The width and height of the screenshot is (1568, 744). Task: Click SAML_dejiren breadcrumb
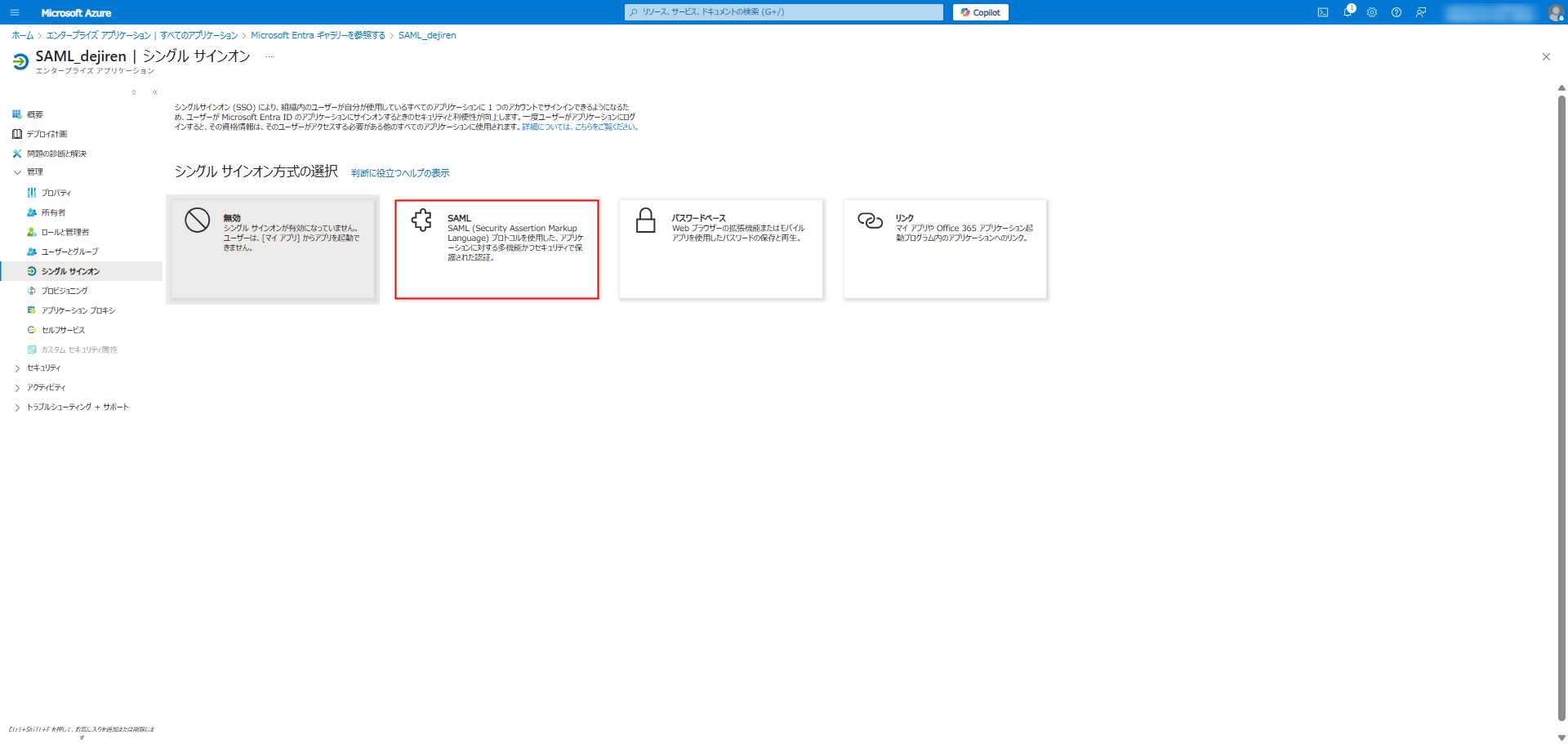point(427,35)
